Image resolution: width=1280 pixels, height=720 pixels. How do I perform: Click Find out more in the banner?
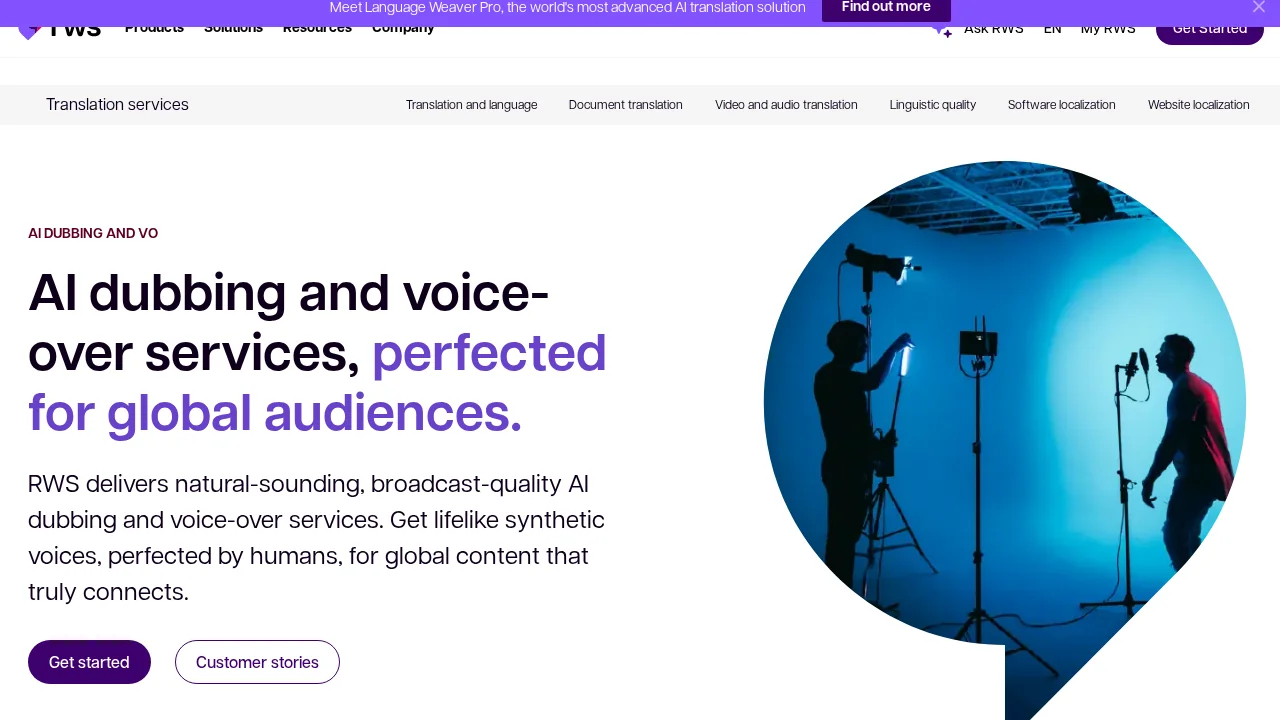(886, 9)
